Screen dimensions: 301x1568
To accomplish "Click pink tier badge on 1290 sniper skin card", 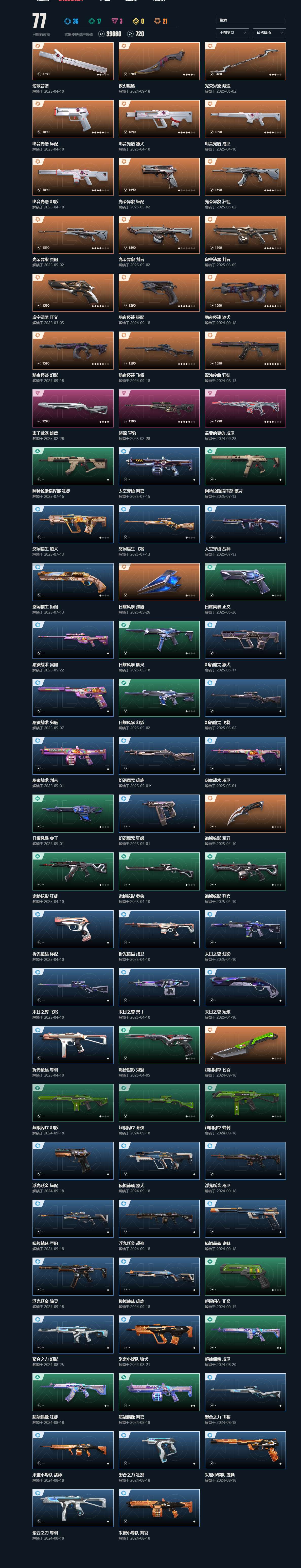I will [x=124, y=393].
